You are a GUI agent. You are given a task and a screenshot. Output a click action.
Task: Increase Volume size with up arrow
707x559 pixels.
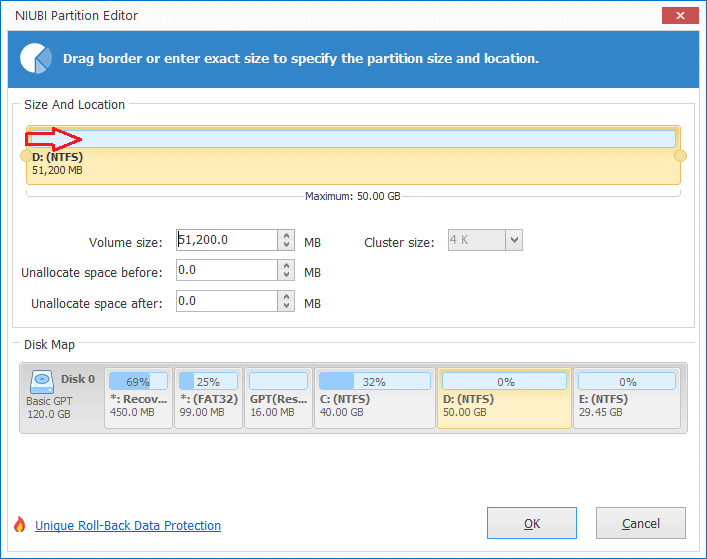(286, 235)
